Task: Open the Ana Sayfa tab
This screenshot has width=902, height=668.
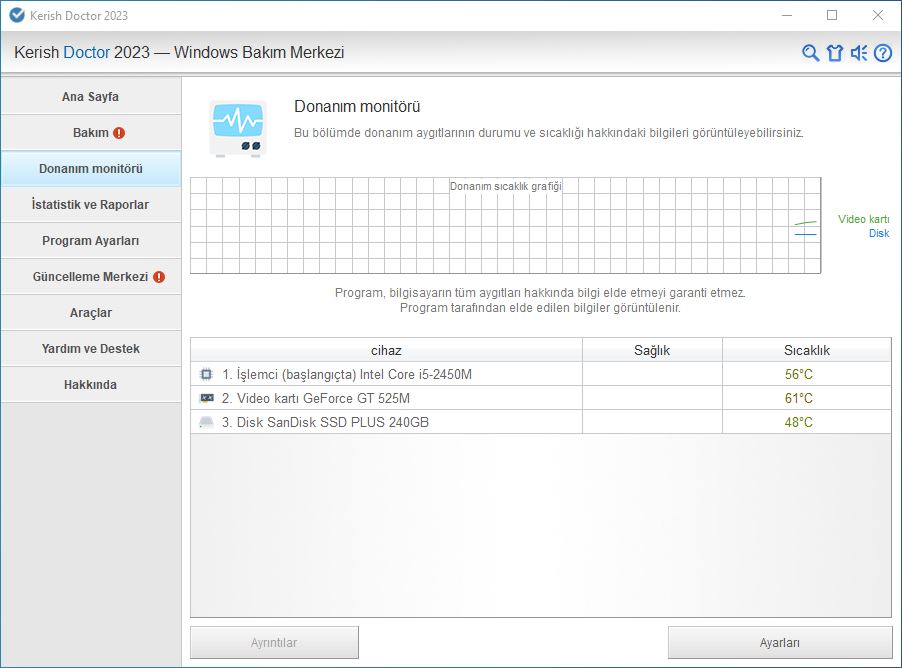Action: 91,96
